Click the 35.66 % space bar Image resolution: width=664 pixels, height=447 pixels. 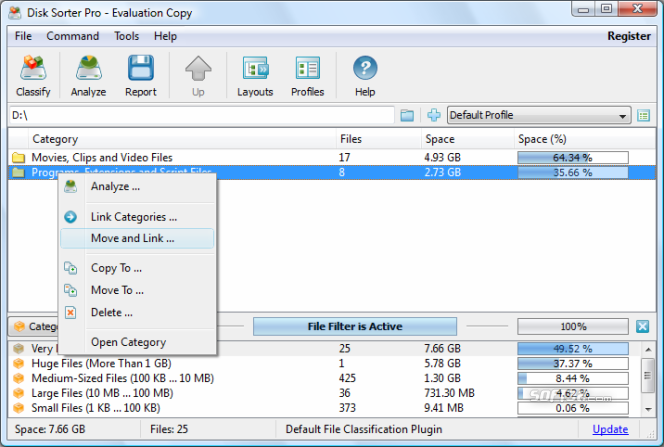[x=573, y=172]
